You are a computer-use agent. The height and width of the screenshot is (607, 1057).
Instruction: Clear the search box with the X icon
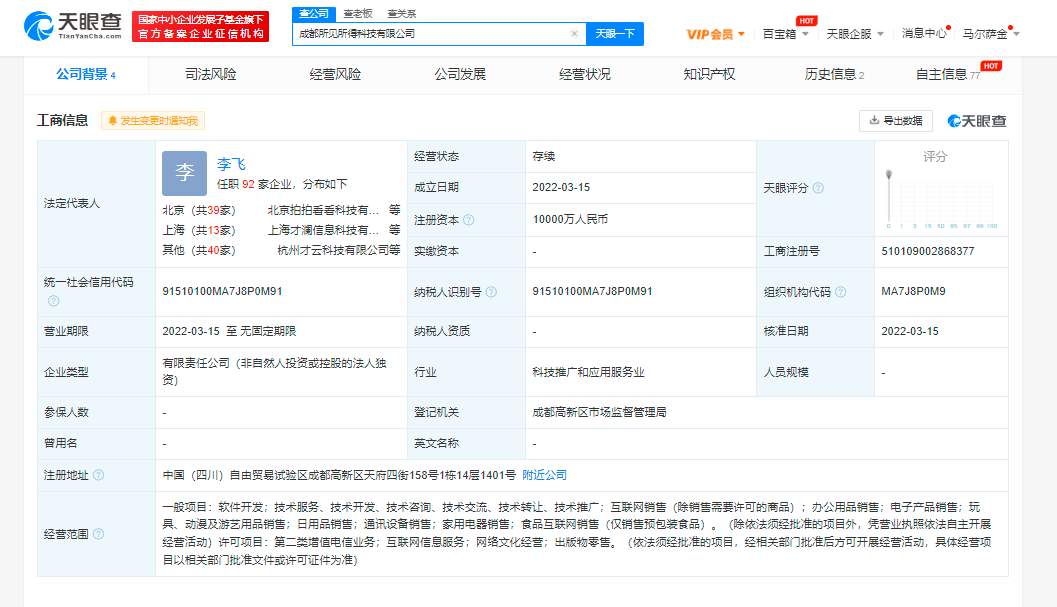point(574,34)
